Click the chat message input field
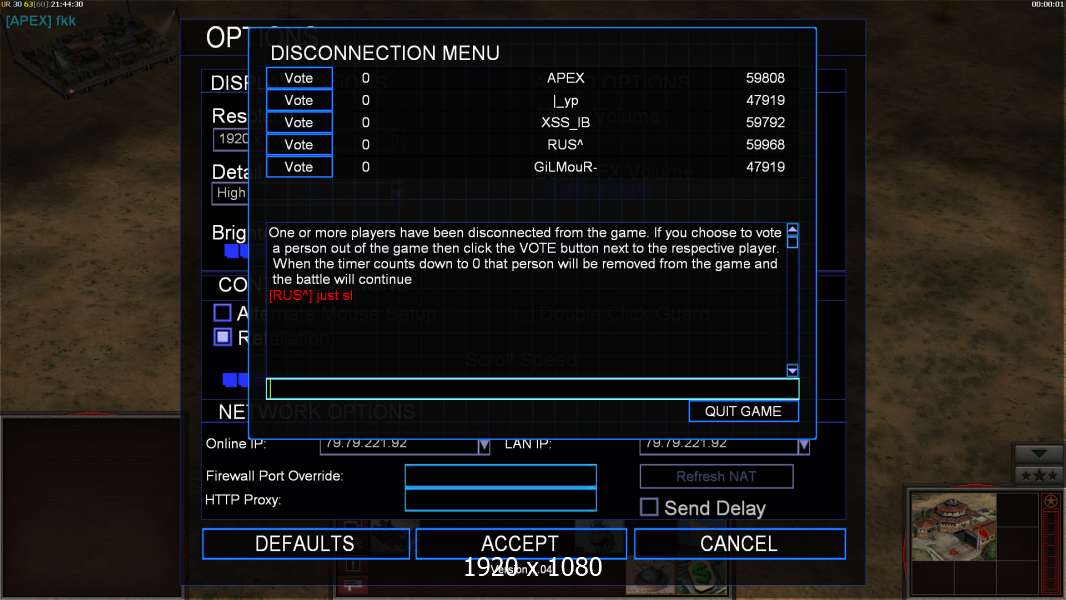Image resolution: width=1066 pixels, height=600 pixels. pyautogui.click(x=532, y=389)
